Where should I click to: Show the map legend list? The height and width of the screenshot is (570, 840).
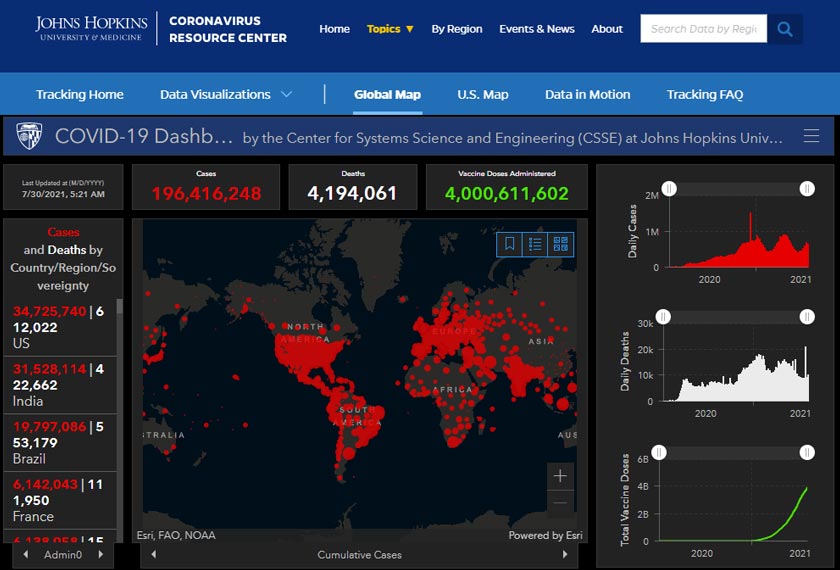pyautogui.click(x=535, y=243)
